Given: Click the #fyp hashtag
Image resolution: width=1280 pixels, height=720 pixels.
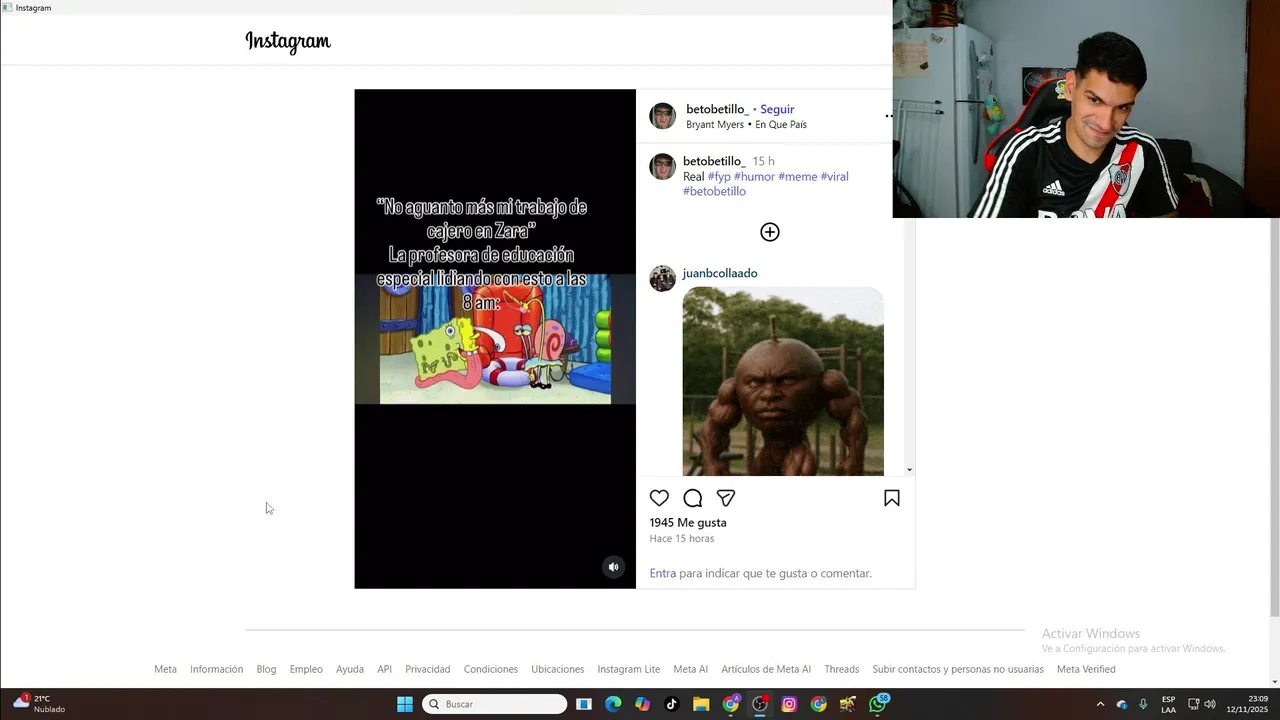Looking at the screenshot, I should tap(719, 176).
